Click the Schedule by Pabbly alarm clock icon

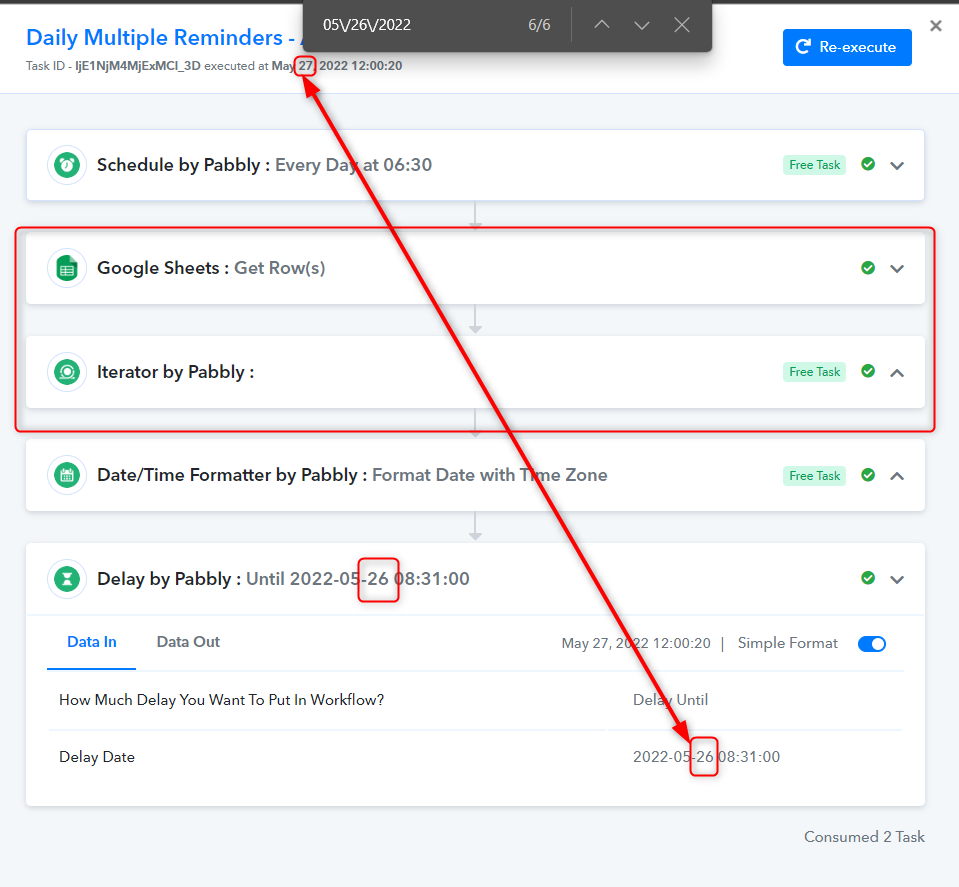coord(67,165)
